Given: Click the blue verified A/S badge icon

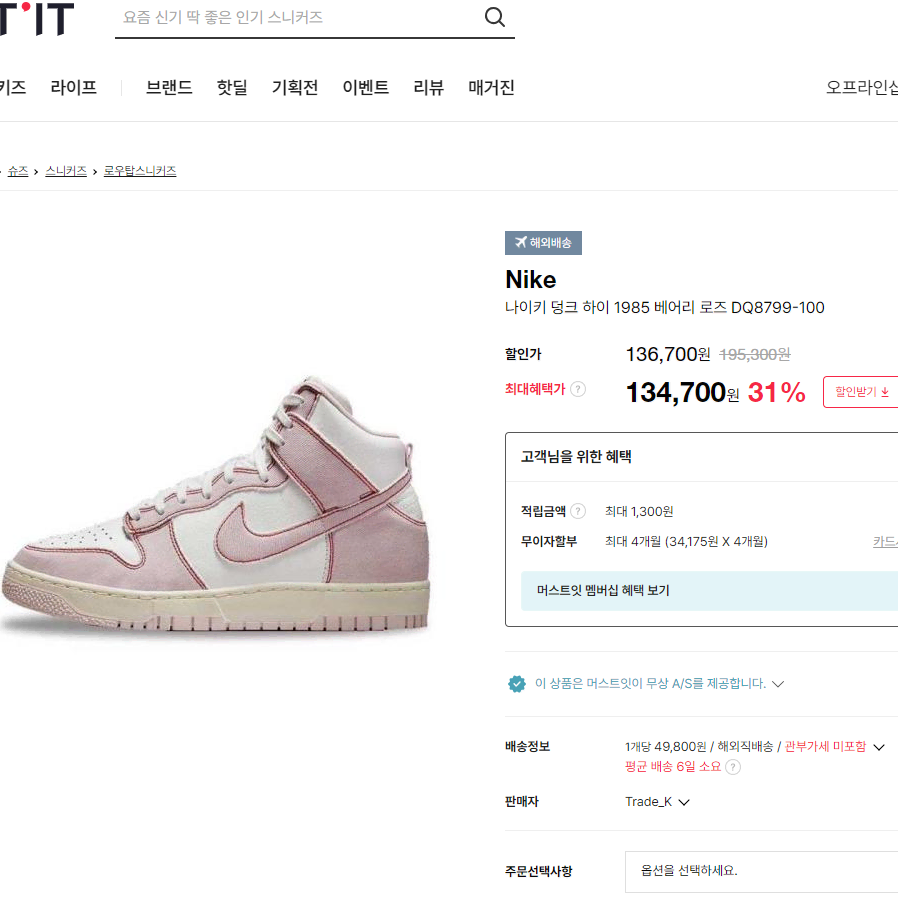Looking at the screenshot, I should [517, 684].
